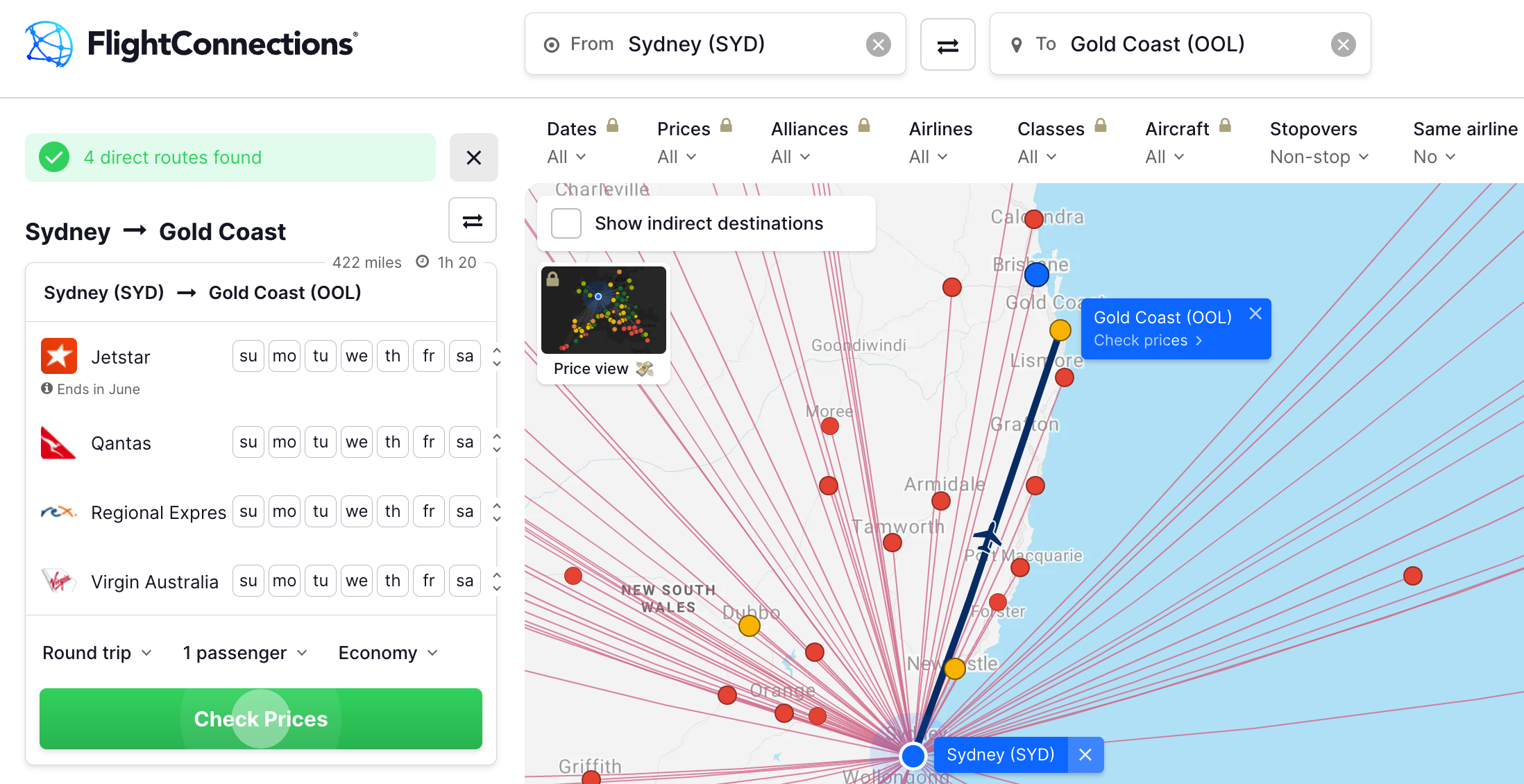Open the Airlines filter menu
This screenshot has height=784, width=1524.
coord(927,157)
